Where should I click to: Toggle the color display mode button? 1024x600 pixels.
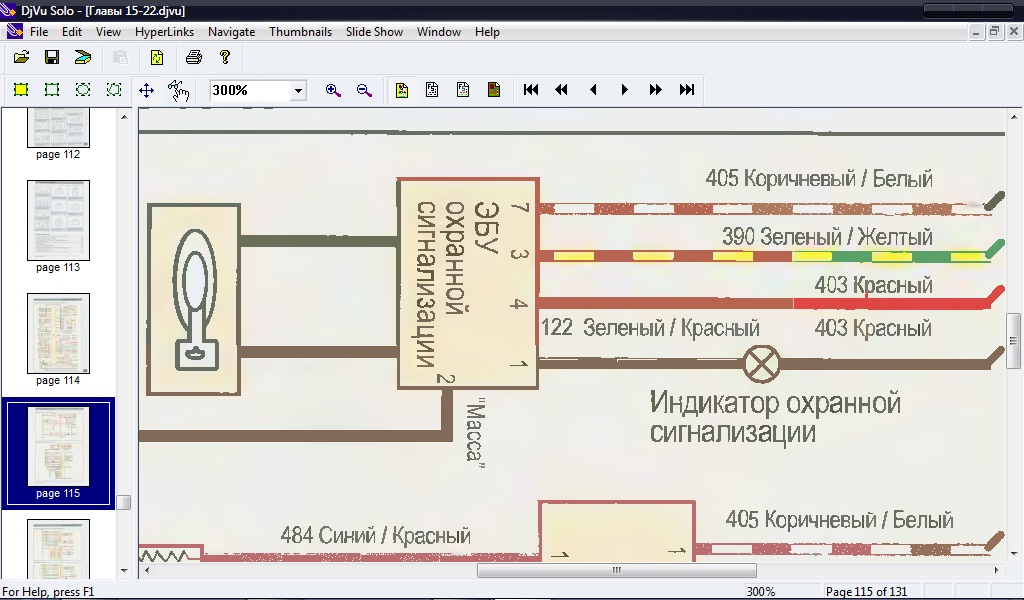tap(402, 90)
